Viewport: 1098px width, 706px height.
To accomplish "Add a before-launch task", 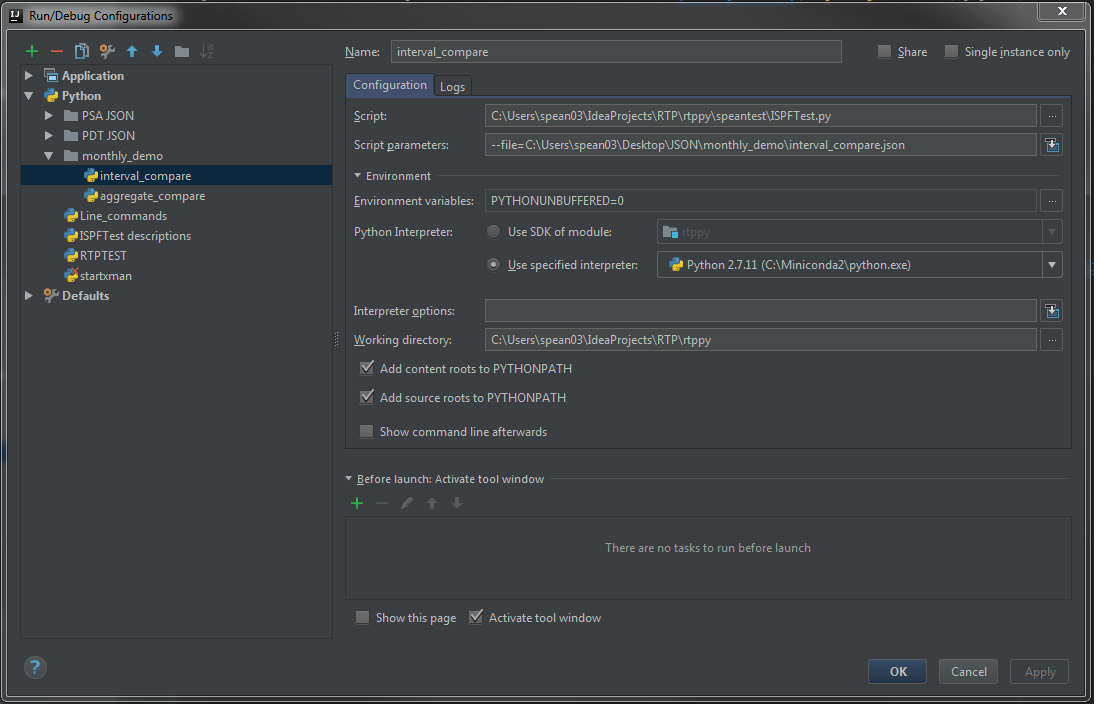I will tap(357, 503).
